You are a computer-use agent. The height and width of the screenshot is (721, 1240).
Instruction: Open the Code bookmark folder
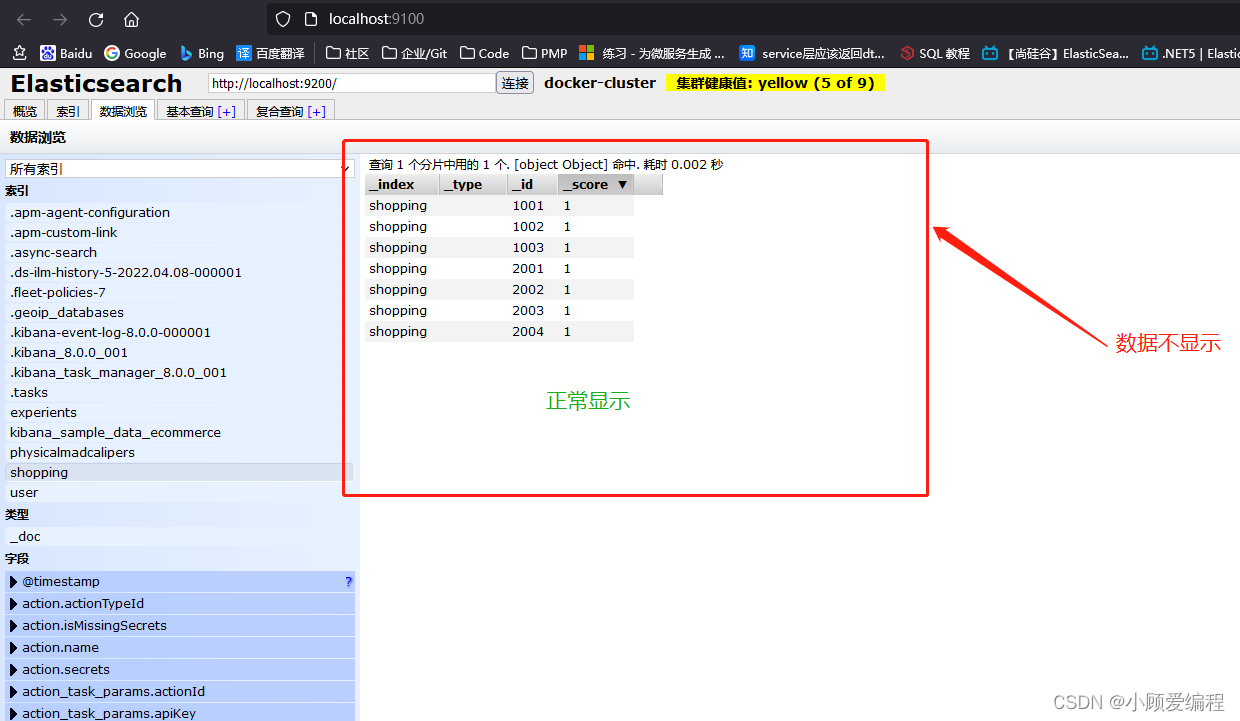485,53
